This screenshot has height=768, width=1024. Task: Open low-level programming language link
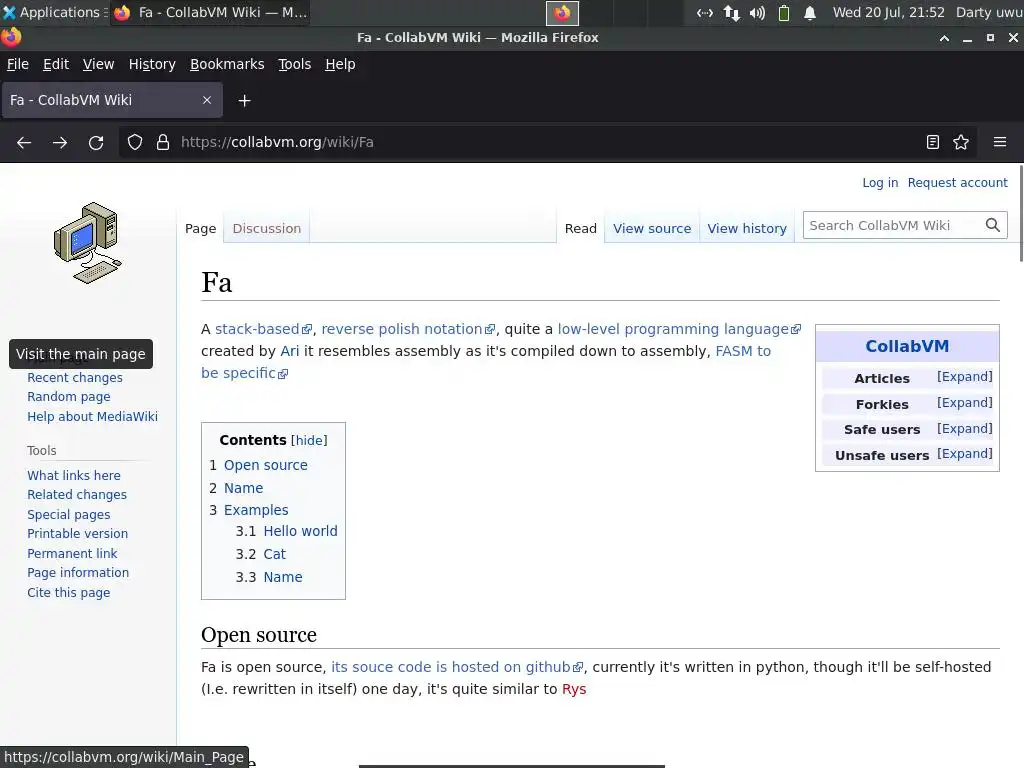tap(679, 329)
